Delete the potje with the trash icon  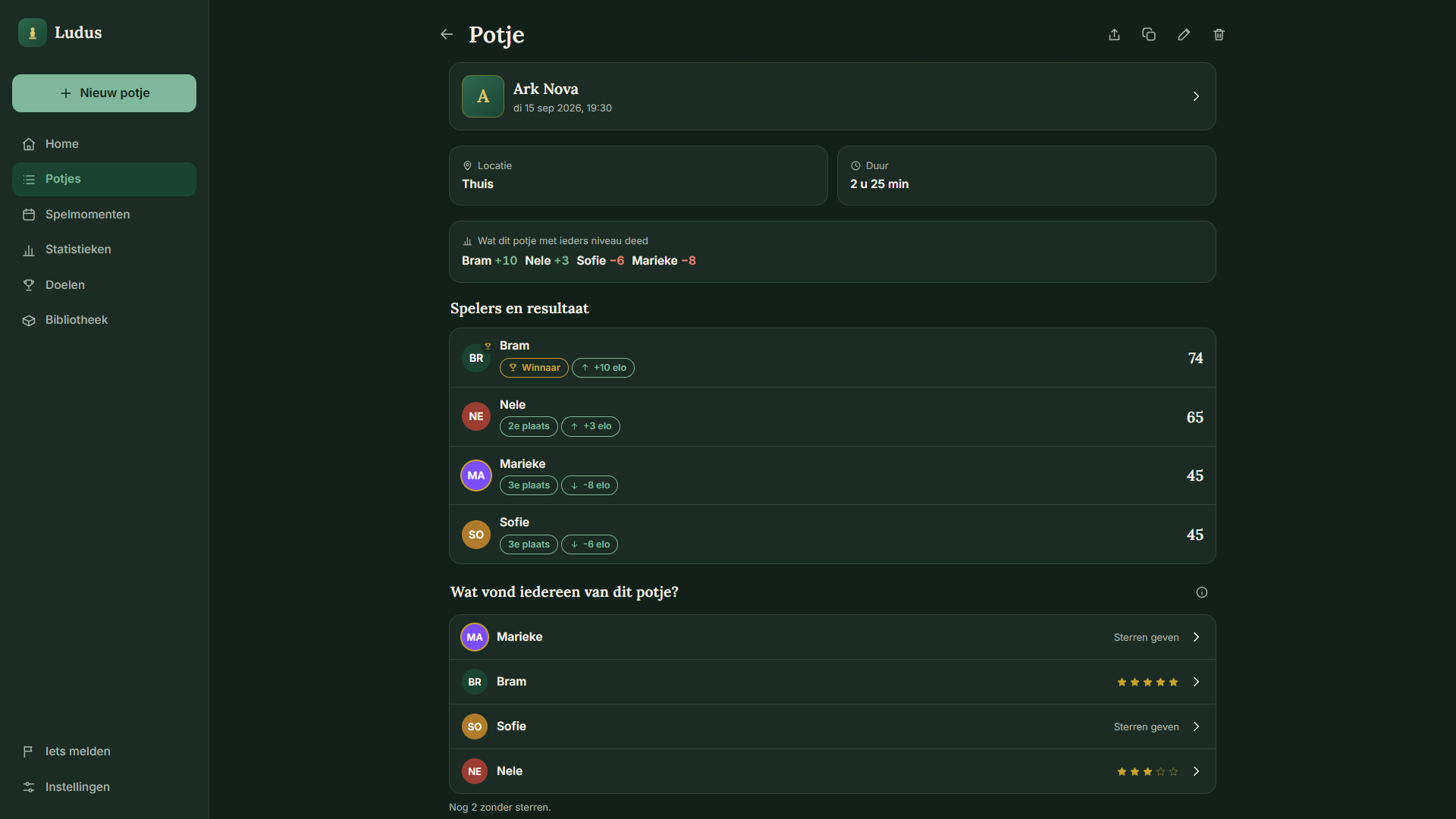(x=1219, y=34)
